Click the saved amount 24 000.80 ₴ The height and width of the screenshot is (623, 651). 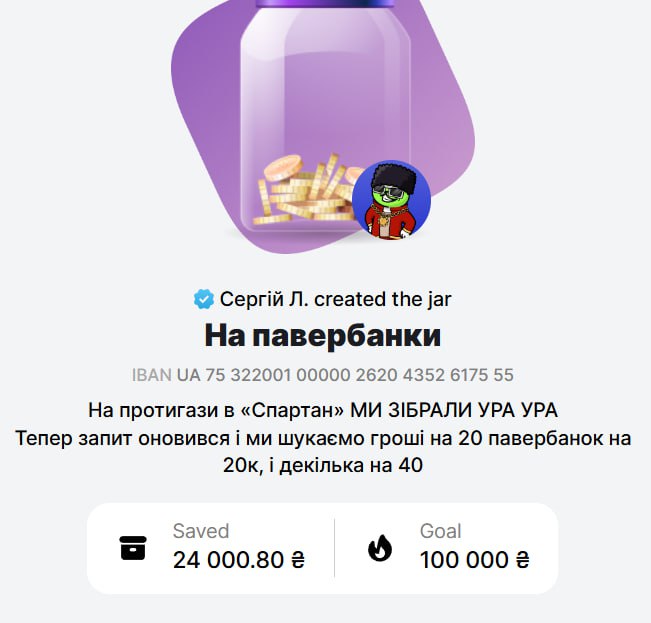[x=239, y=560]
